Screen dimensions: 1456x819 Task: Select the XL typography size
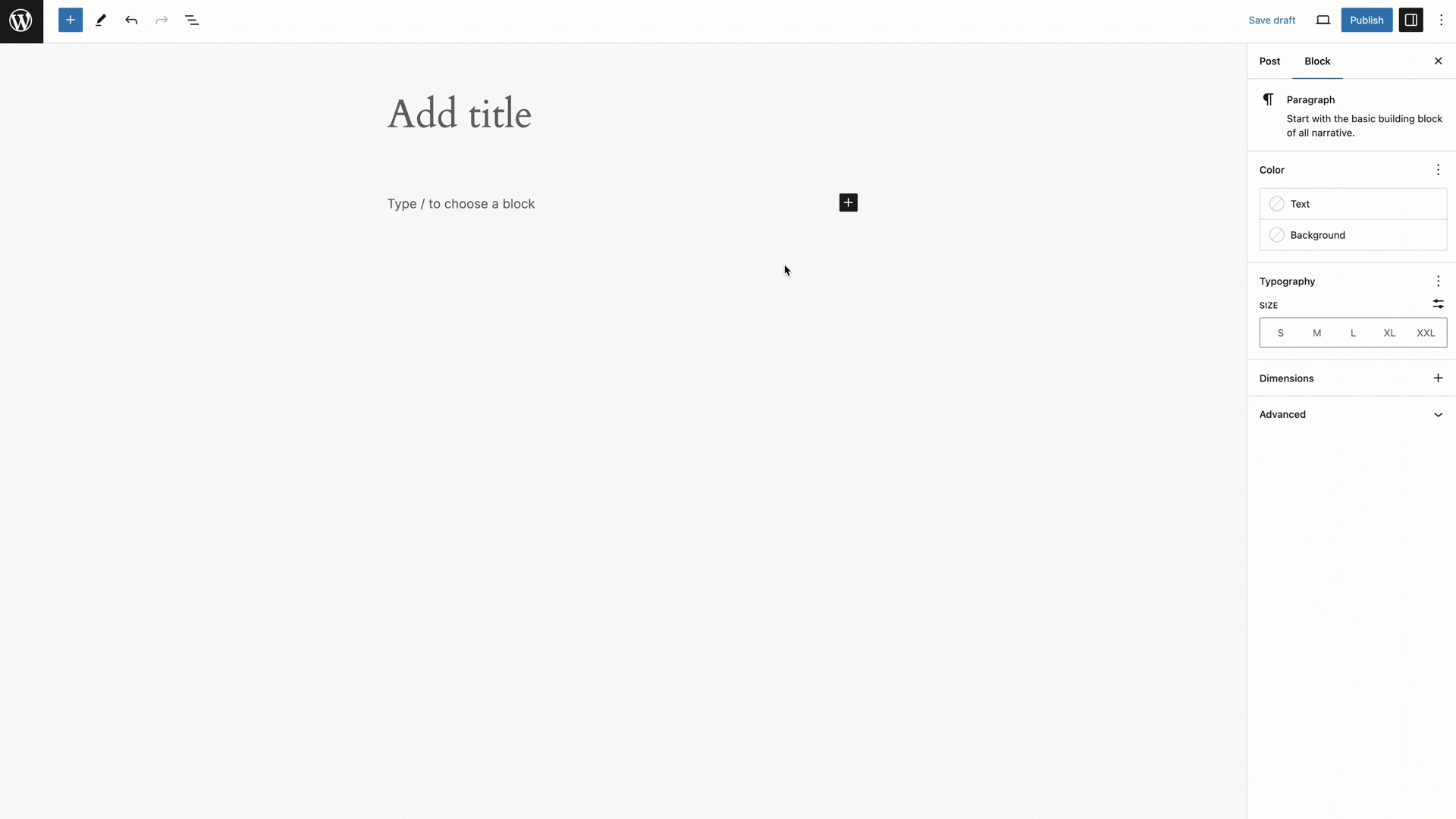coord(1390,332)
